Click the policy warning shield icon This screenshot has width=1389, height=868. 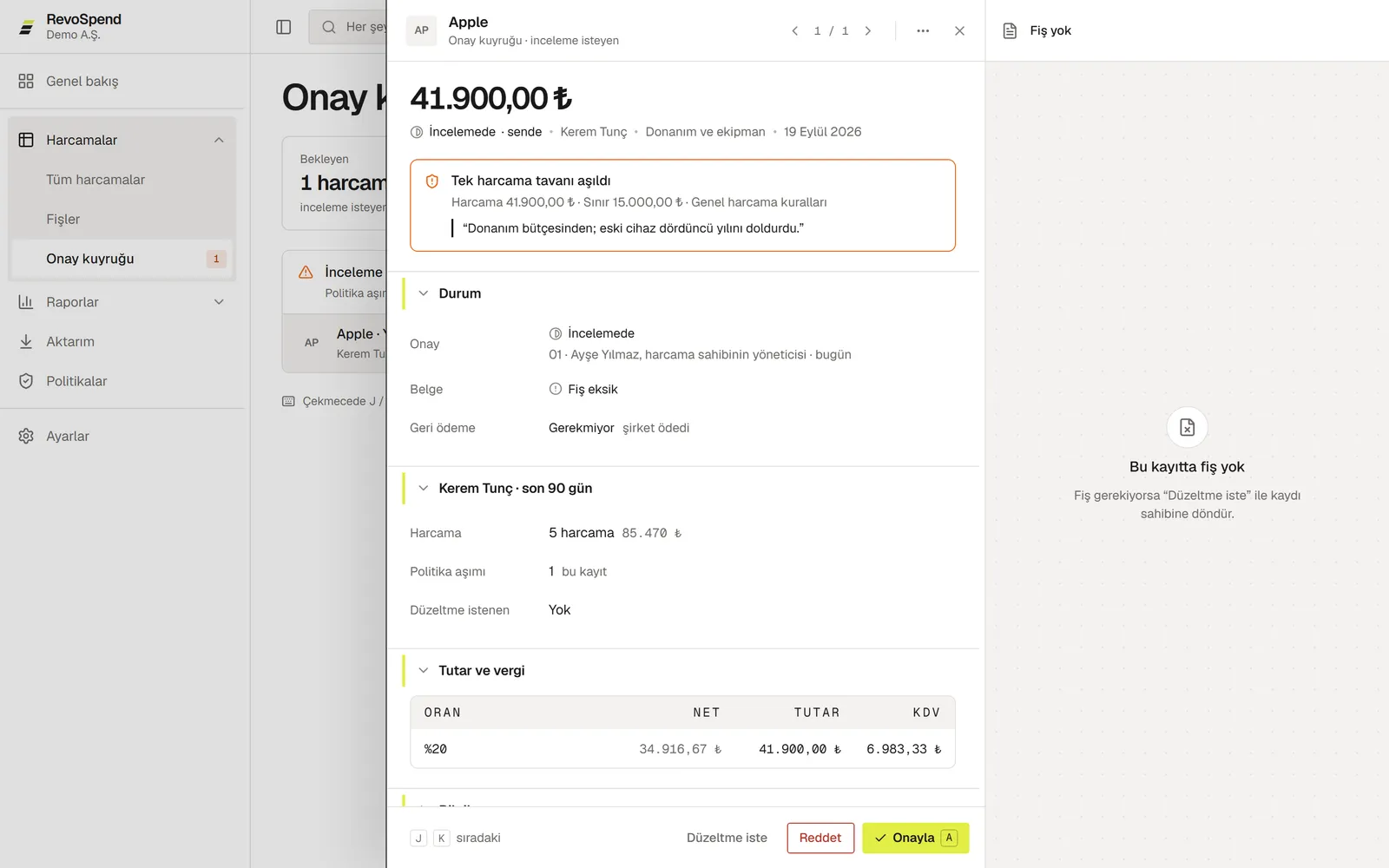click(432, 181)
